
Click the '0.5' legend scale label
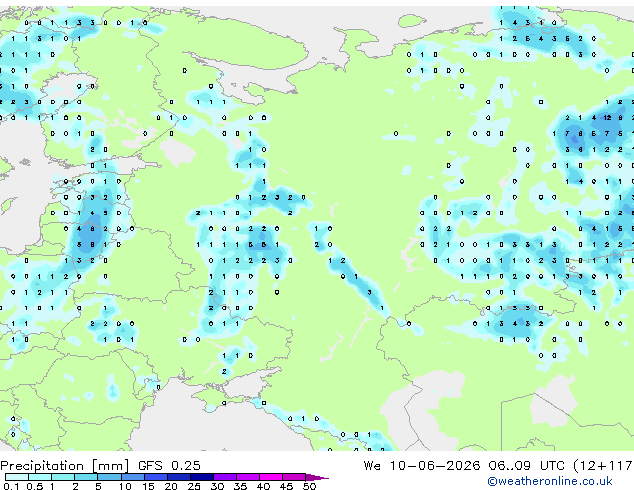[x=35, y=486]
